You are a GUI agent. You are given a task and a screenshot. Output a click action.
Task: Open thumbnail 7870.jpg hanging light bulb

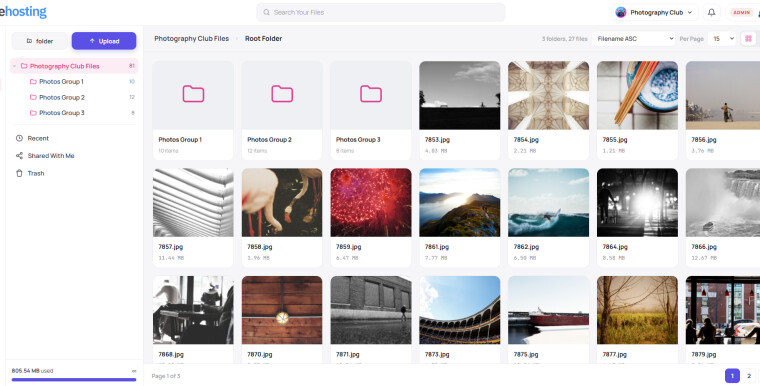pos(282,310)
